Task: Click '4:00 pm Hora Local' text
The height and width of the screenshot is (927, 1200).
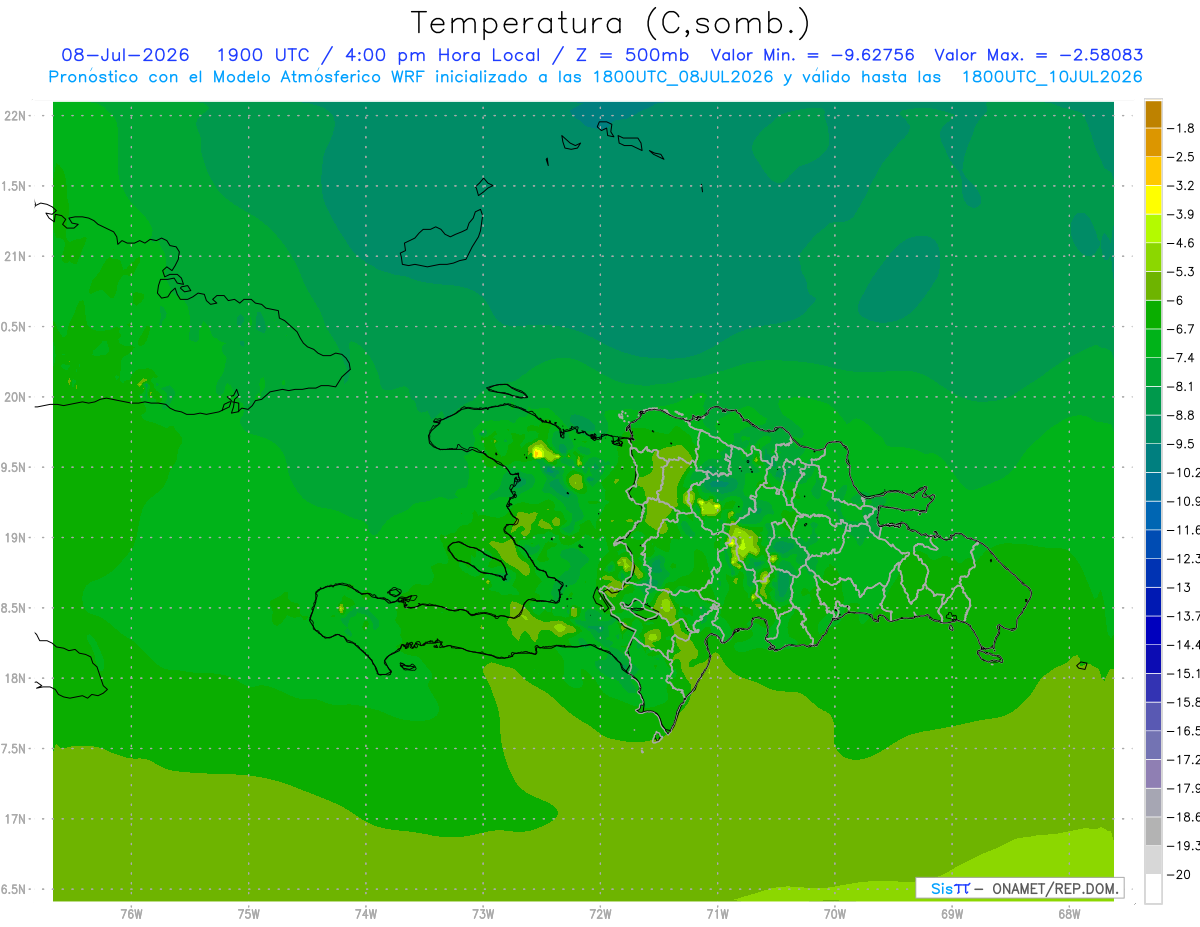Action: [443, 55]
